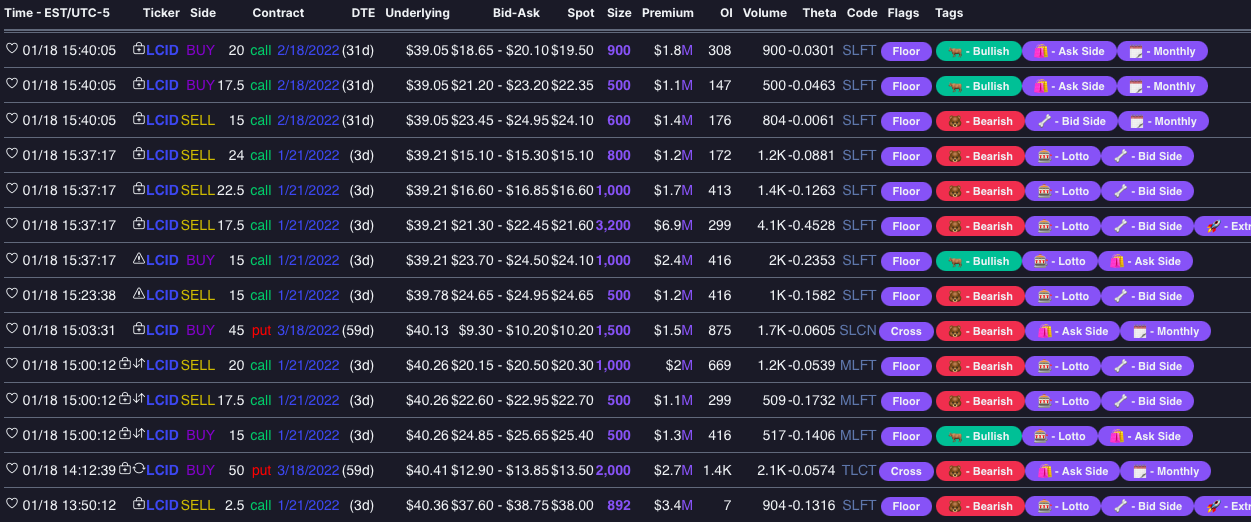The image size is (1251, 522).
Task: Click swap arrows icon in 15:00:12 BUY 15 row
Action: [x=139, y=434]
